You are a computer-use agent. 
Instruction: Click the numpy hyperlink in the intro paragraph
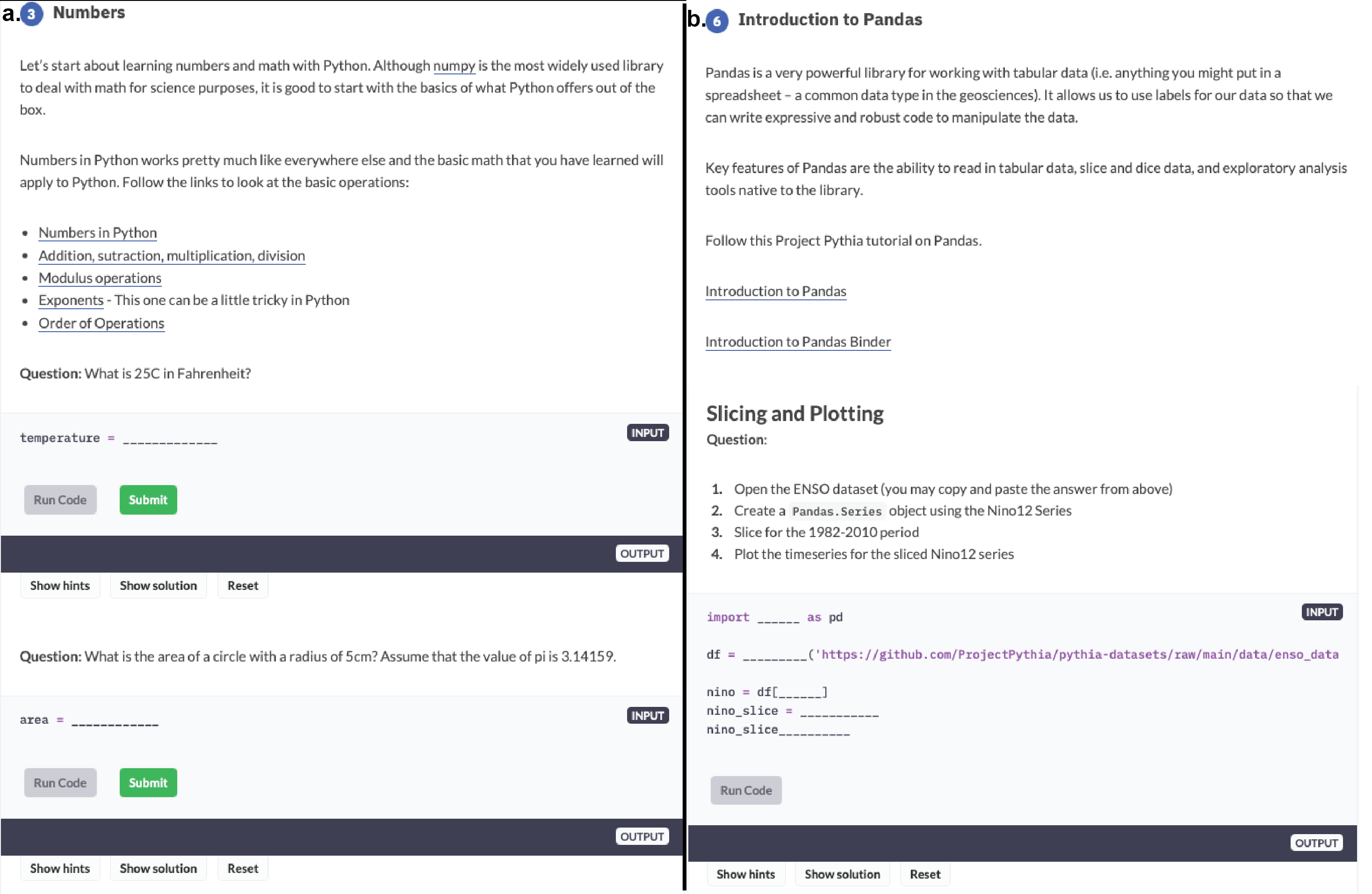click(454, 65)
